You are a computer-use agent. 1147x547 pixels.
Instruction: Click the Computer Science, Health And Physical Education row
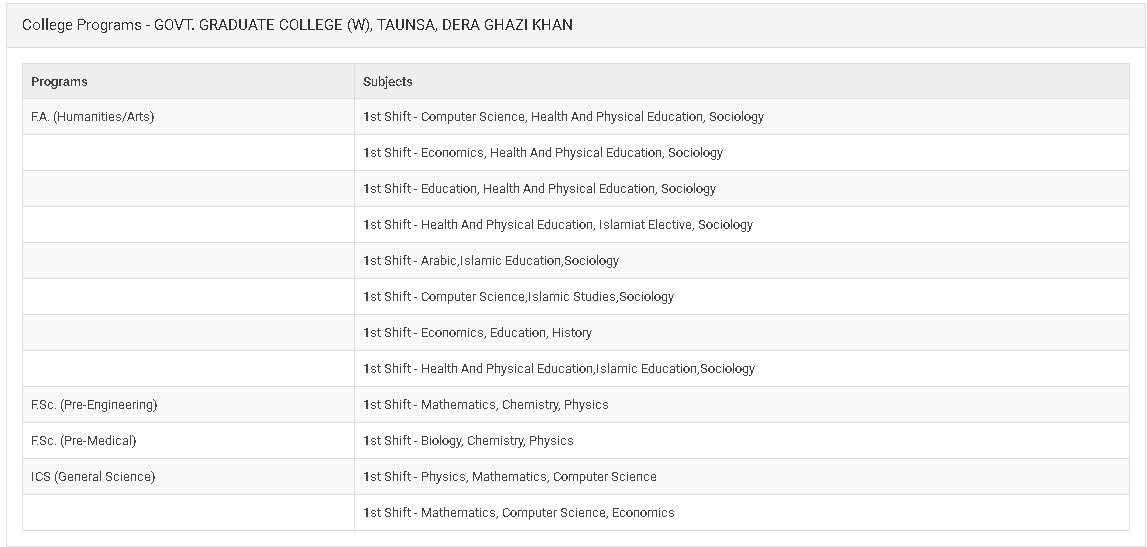tap(563, 117)
